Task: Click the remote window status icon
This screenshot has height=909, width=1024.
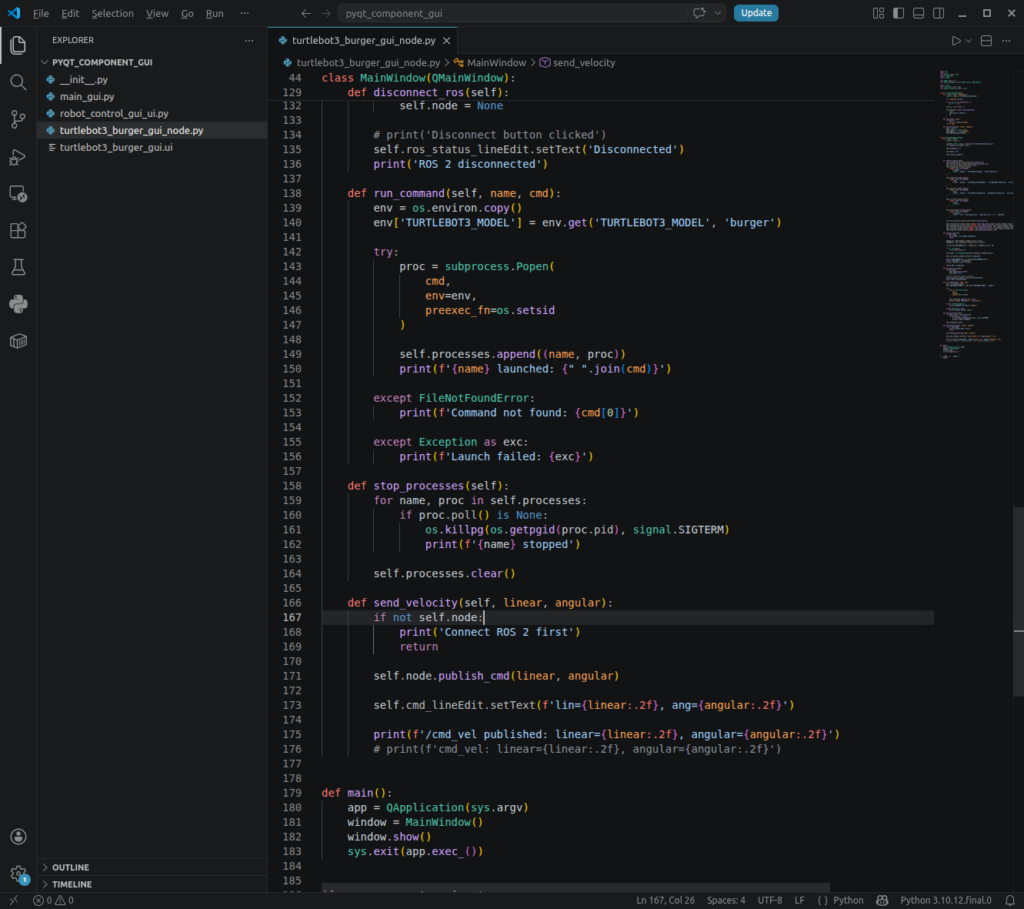Action: (x=14, y=901)
